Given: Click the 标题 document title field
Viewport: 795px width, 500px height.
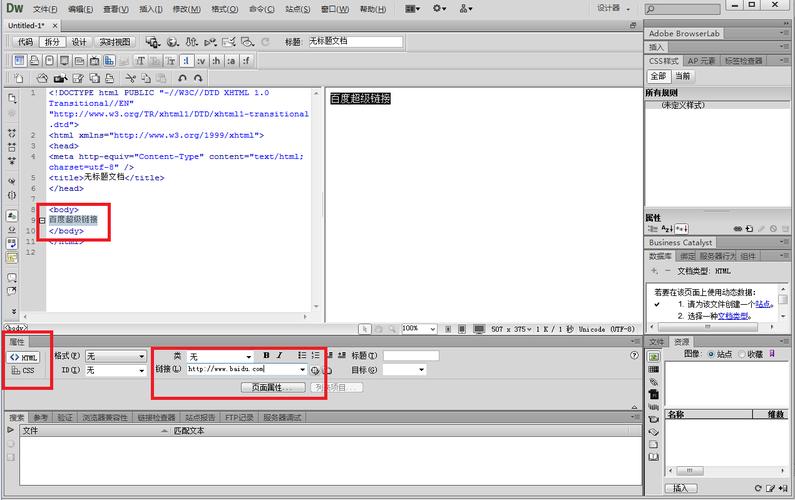Looking at the screenshot, I should (x=354, y=42).
